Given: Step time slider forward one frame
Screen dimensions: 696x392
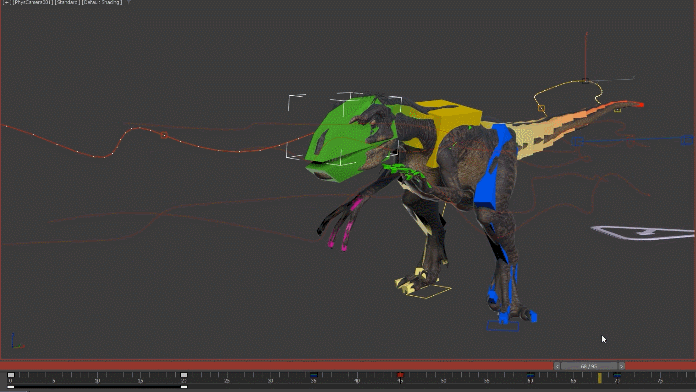Looking at the screenshot, I should (621, 366).
